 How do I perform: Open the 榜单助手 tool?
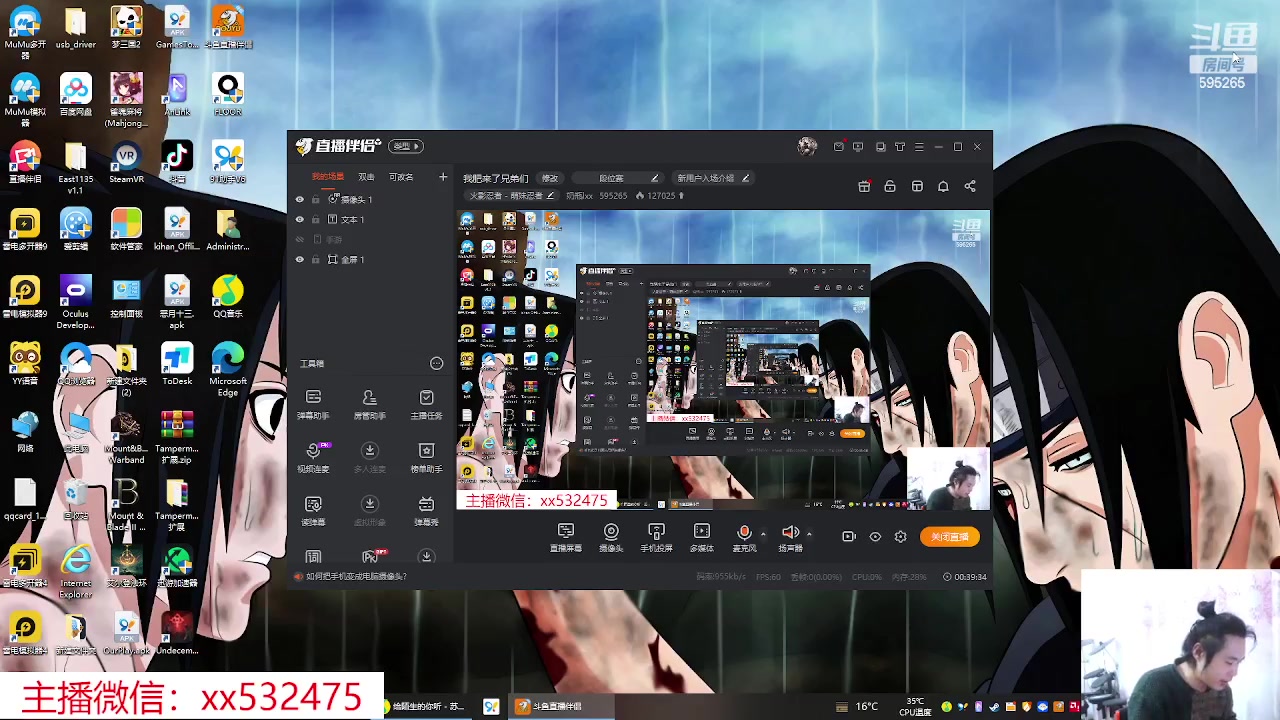427,457
